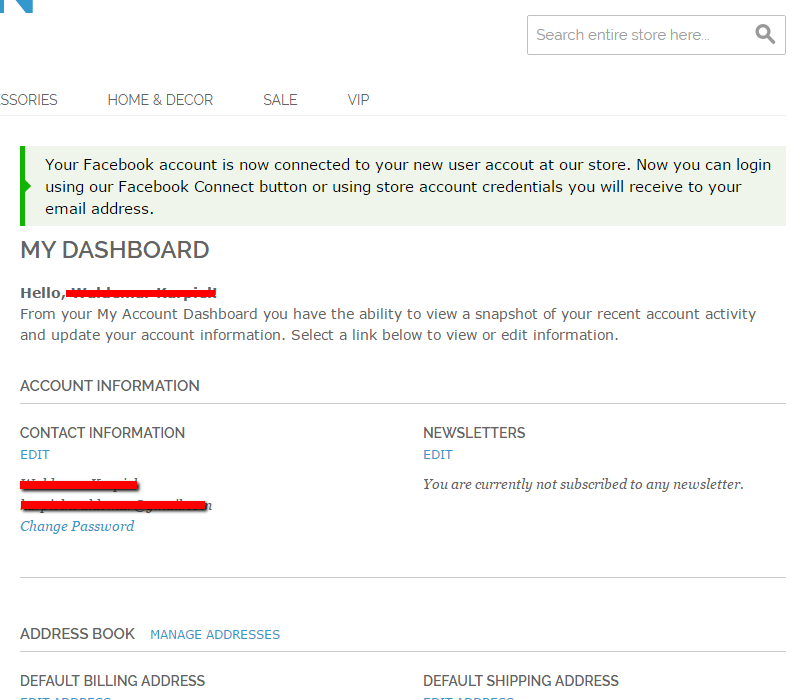The height and width of the screenshot is (700, 800).
Task: Click the Default Shipping Address heading
Action: click(x=521, y=681)
